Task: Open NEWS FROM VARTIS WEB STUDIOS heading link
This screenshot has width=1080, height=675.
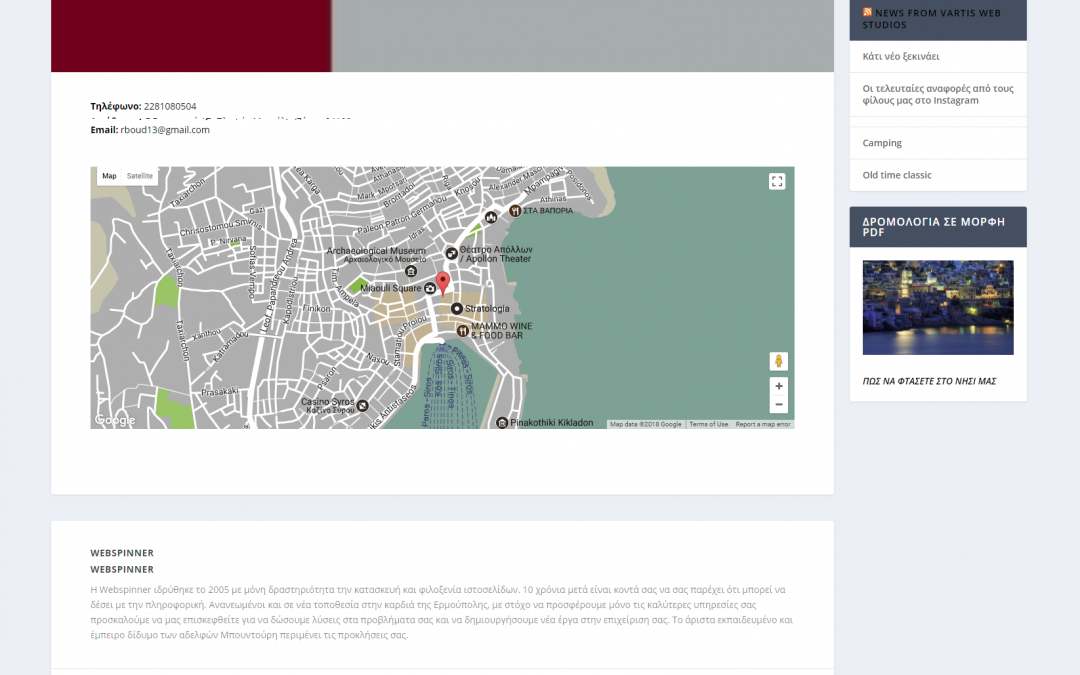Action: click(x=931, y=19)
